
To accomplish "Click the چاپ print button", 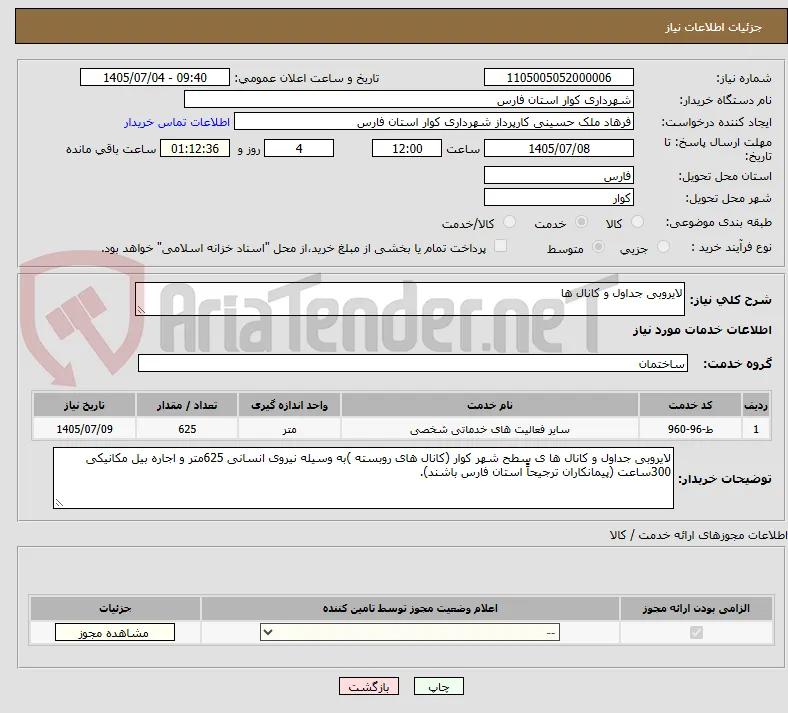I will tap(439, 686).
